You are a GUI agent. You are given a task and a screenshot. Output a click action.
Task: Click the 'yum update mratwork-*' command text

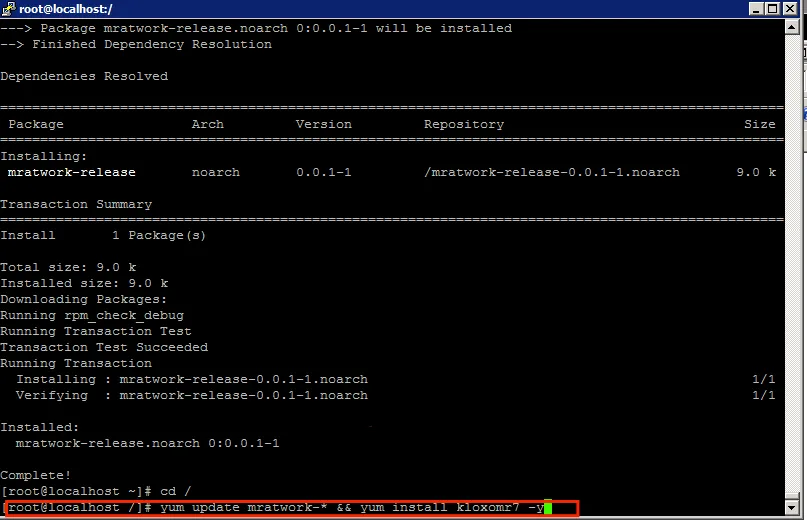coord(244,508)
